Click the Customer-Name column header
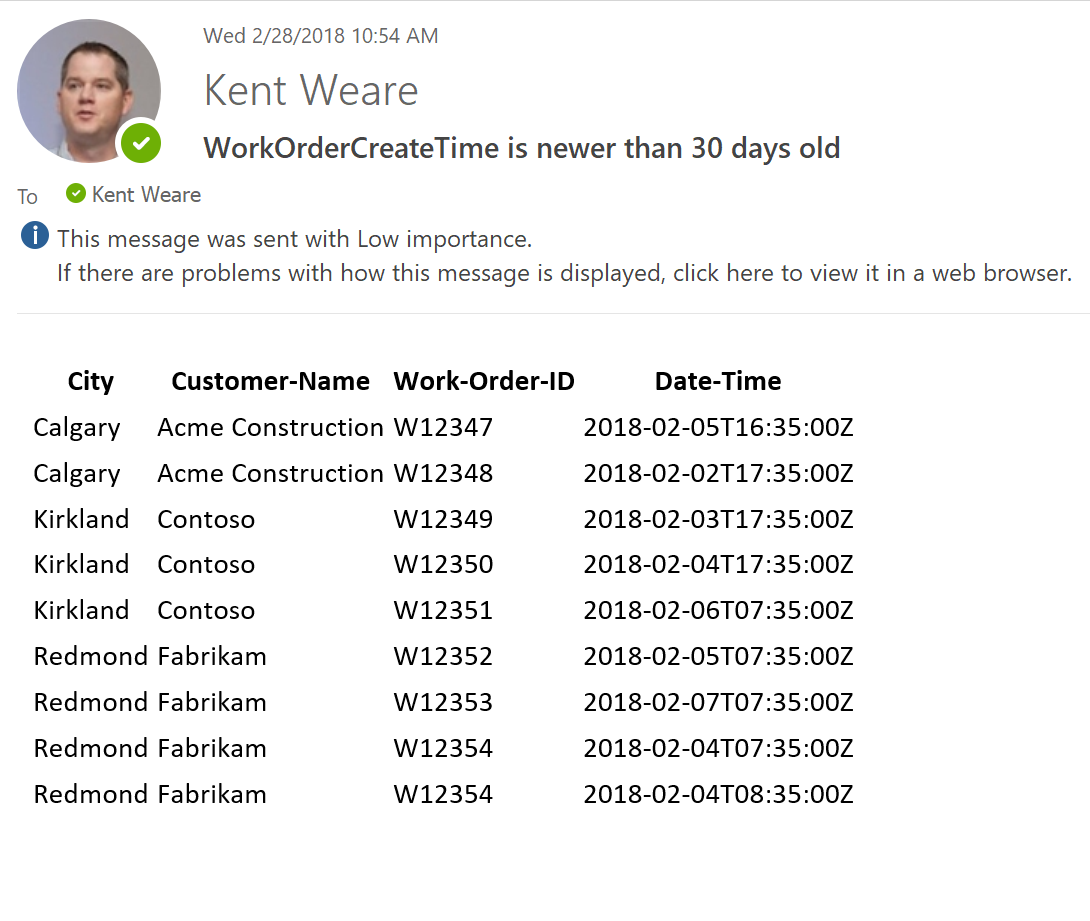The width and height of the screenshot is (1090, 921). click(x=270, y=381)
